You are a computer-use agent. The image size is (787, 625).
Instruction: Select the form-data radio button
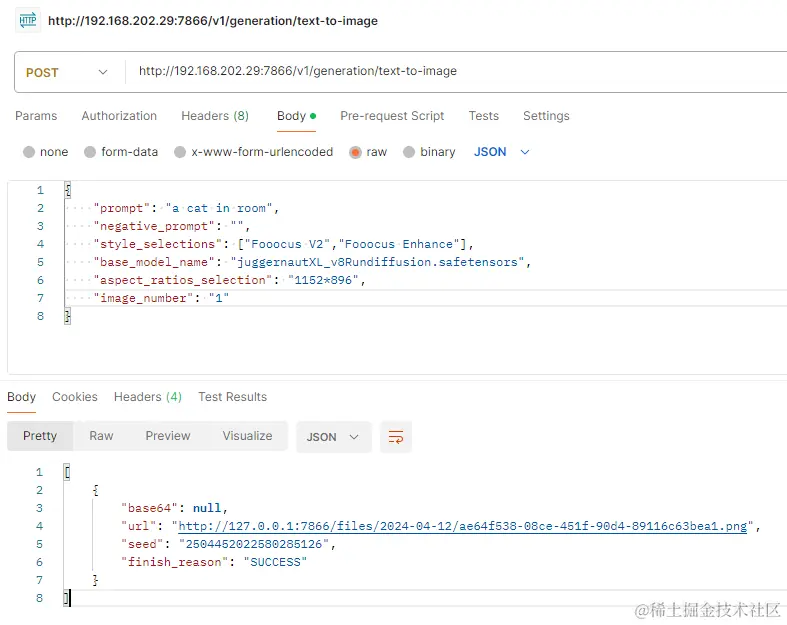click(90, 152)
